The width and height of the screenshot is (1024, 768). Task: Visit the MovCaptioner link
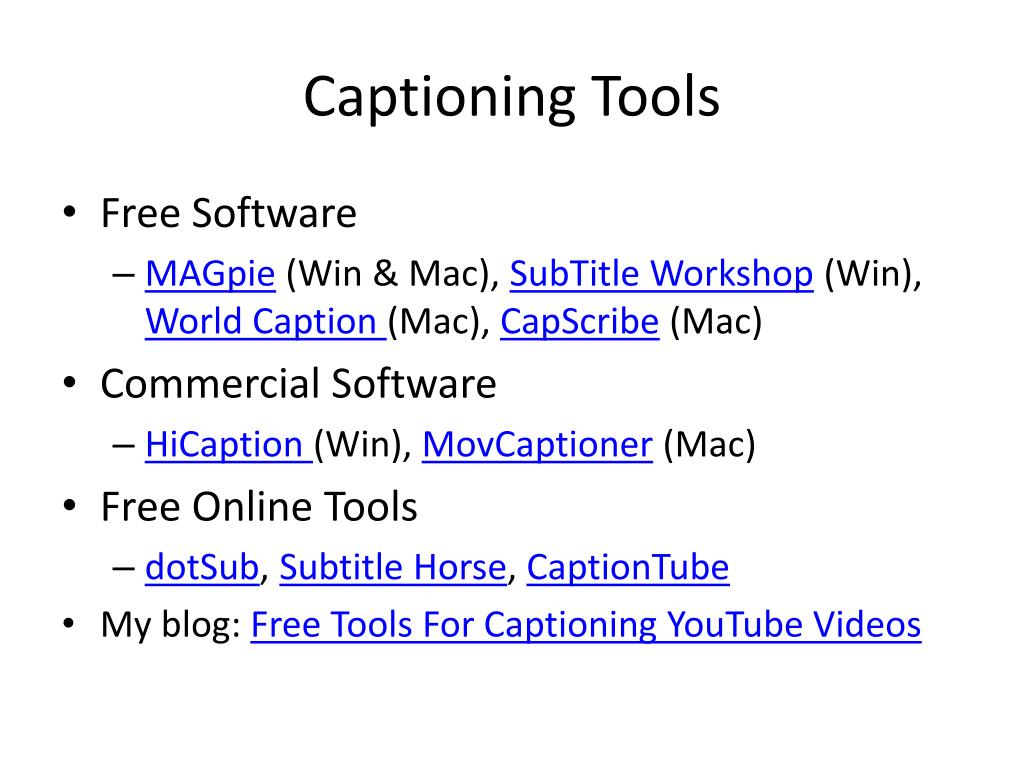pos(537,445)
